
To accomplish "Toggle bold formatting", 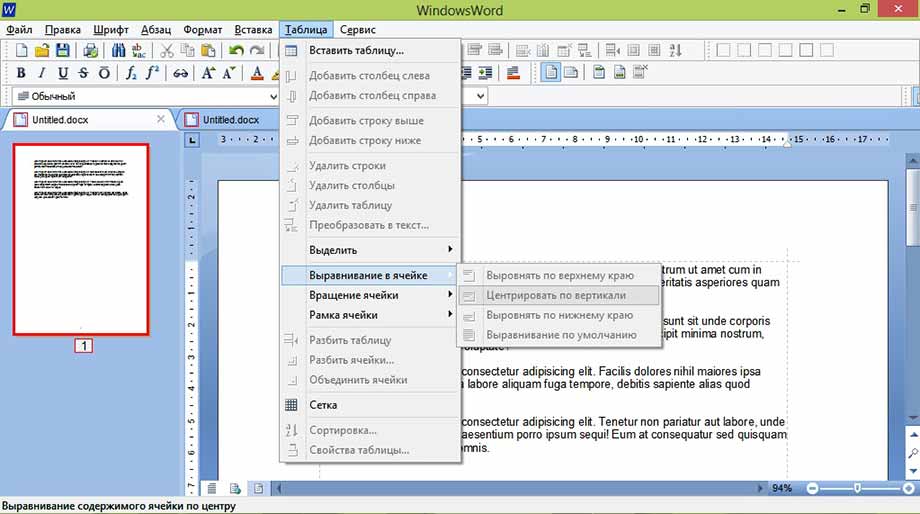I will (21, 73).
